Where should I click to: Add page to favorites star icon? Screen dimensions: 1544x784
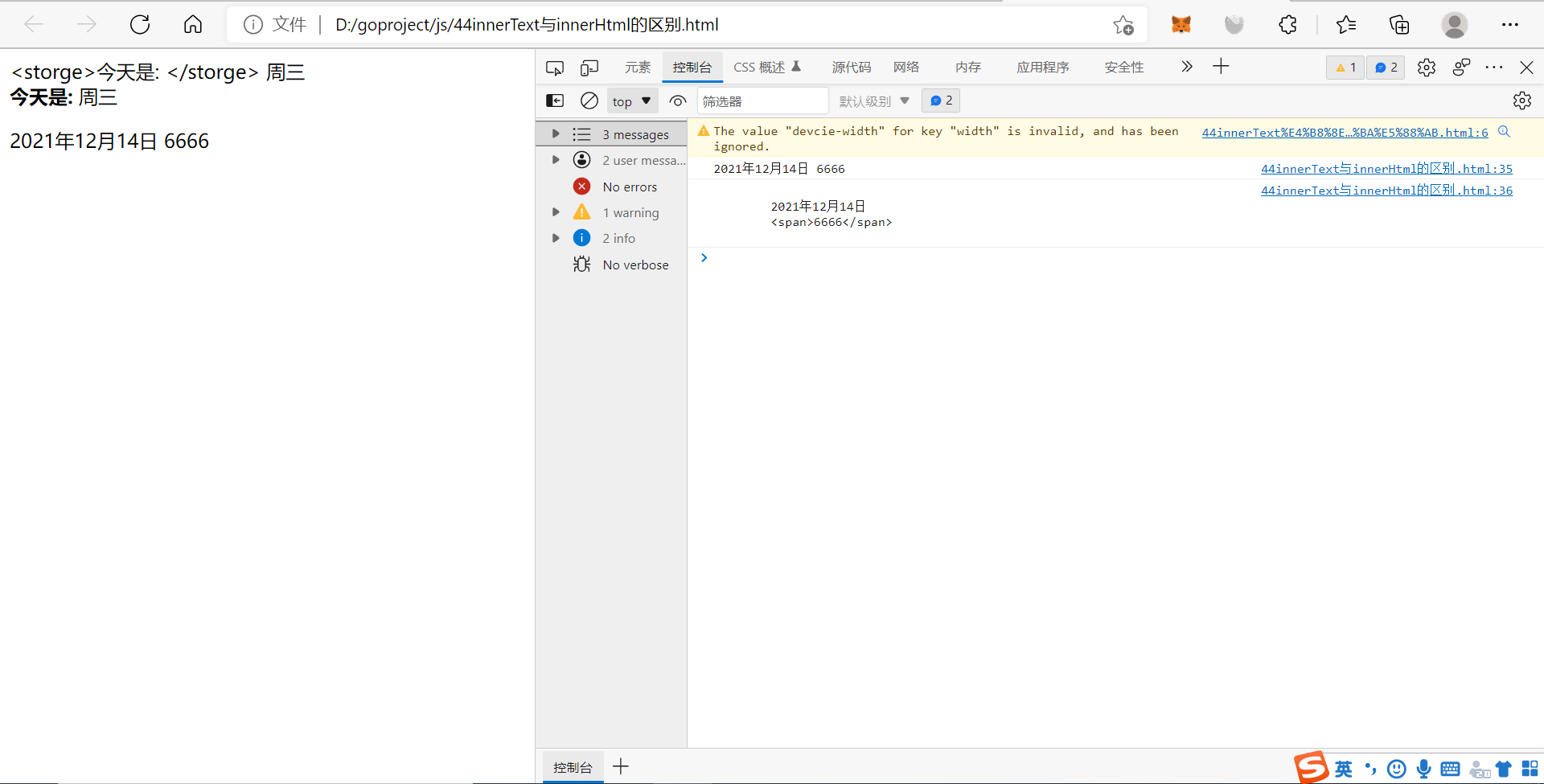coord(1123,25)
